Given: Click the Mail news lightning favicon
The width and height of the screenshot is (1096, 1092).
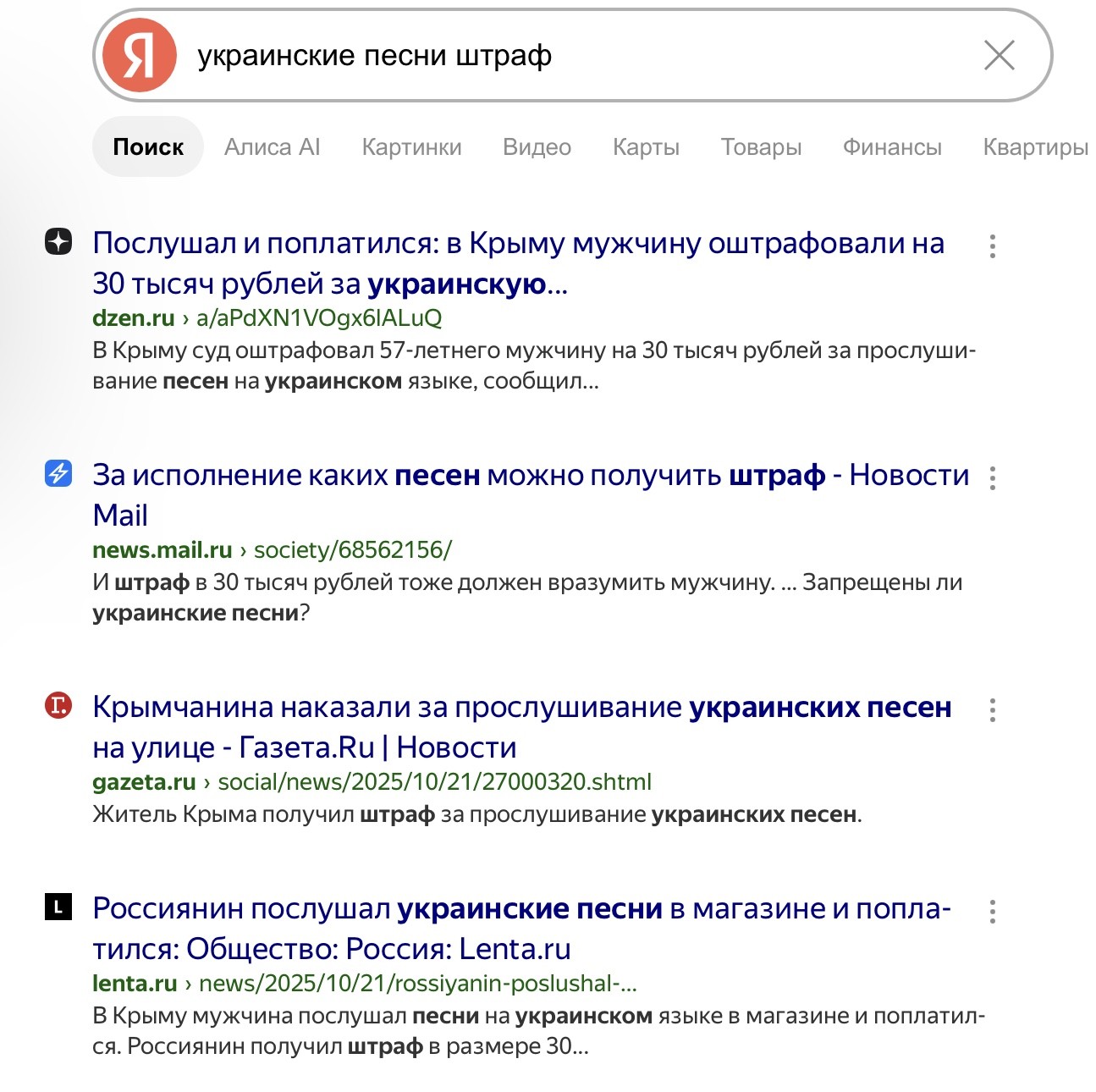Looking at the screenshot, I should [58, 473].
